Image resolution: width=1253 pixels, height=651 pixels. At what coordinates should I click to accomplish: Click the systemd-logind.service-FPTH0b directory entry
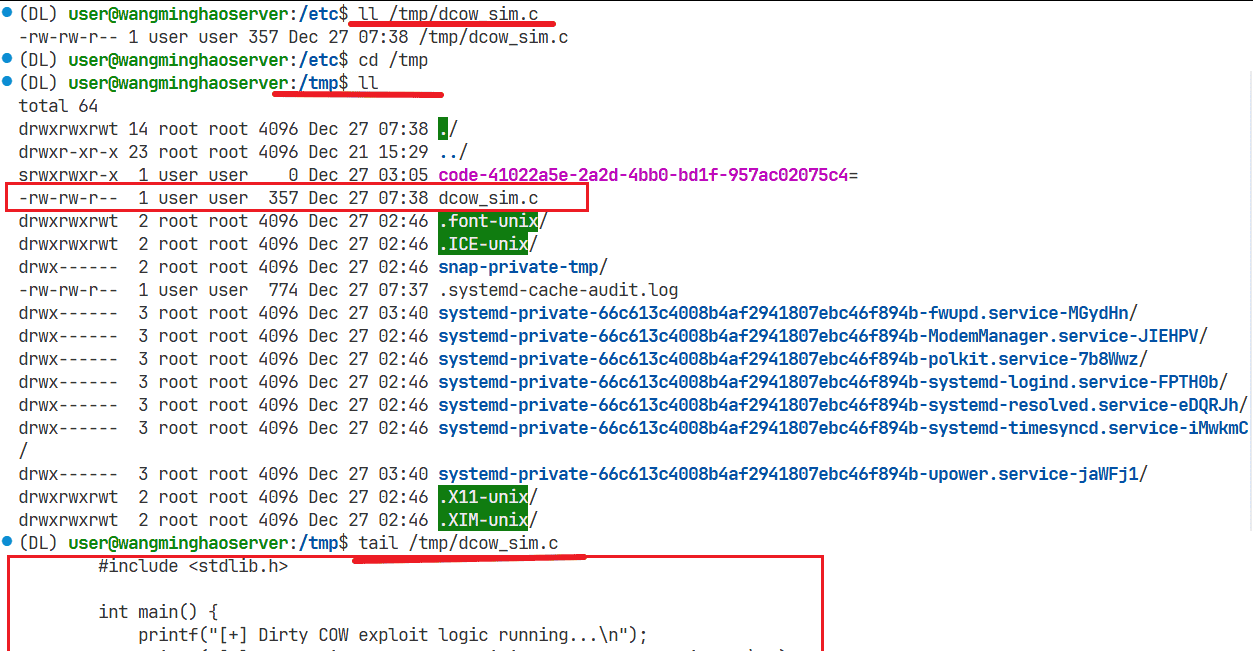coord(833,382)
